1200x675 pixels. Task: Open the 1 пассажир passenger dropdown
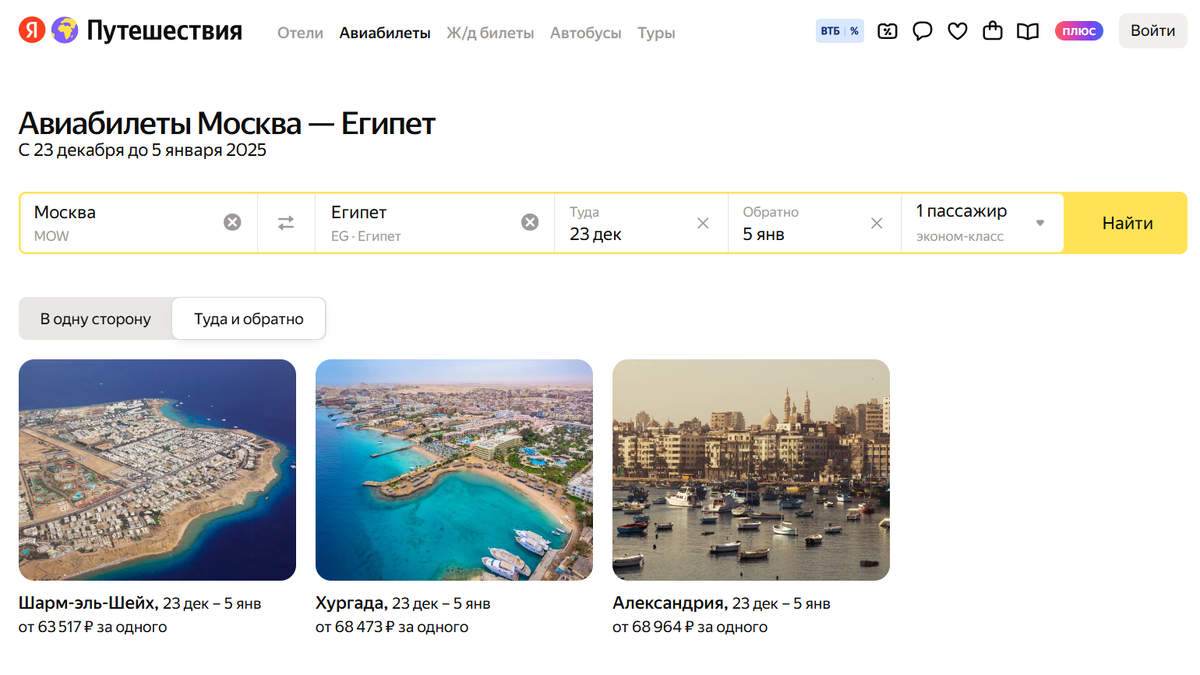point(982,222)
